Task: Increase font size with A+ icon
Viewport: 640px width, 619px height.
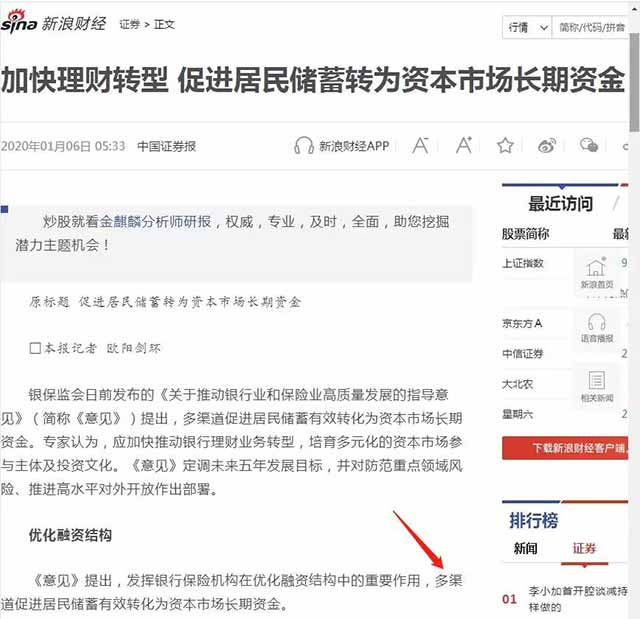Action: pyautogui.click(x=463, y=146)
